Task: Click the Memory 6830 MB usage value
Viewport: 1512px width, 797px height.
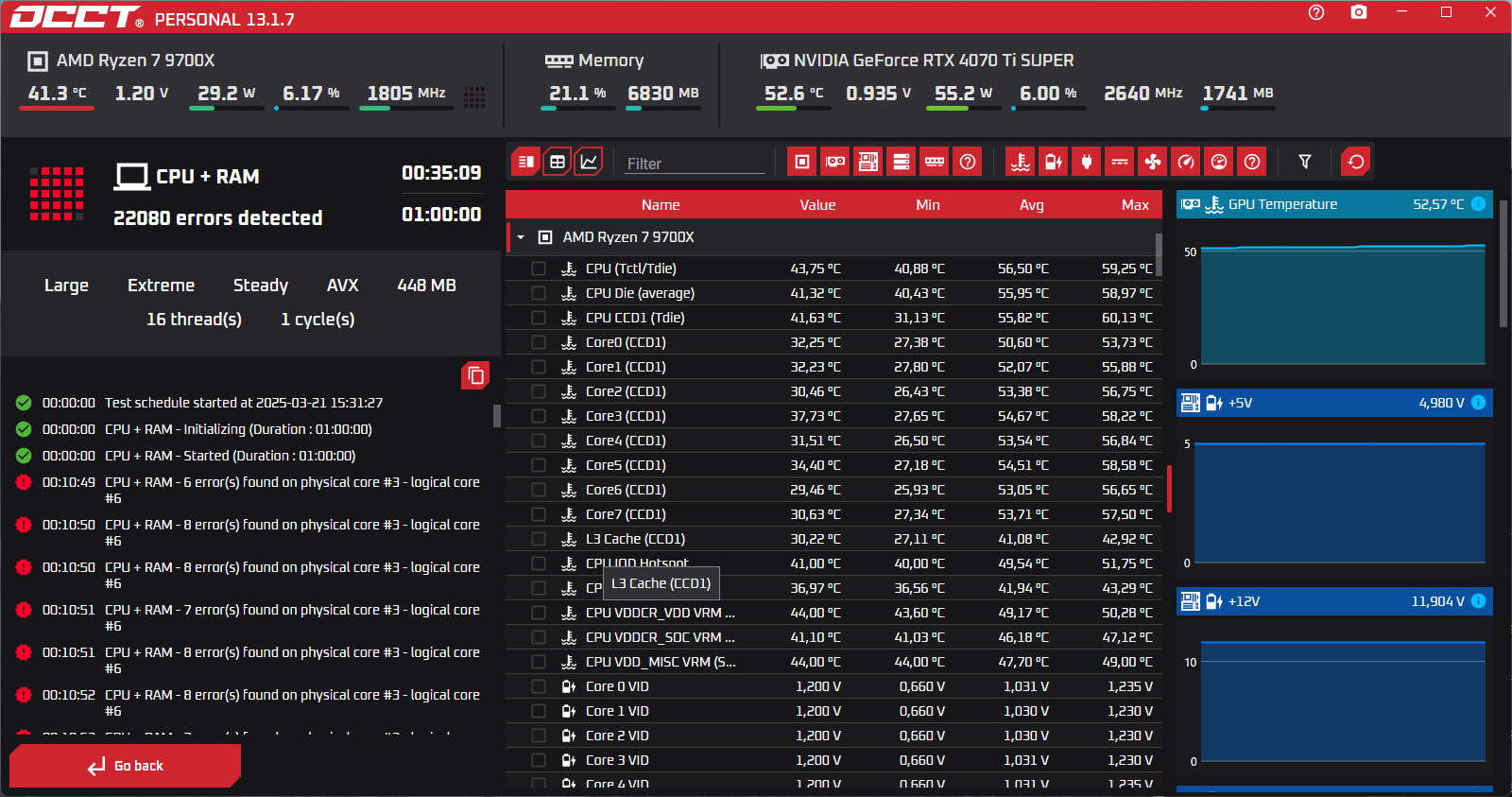Action: pos(662,94)
